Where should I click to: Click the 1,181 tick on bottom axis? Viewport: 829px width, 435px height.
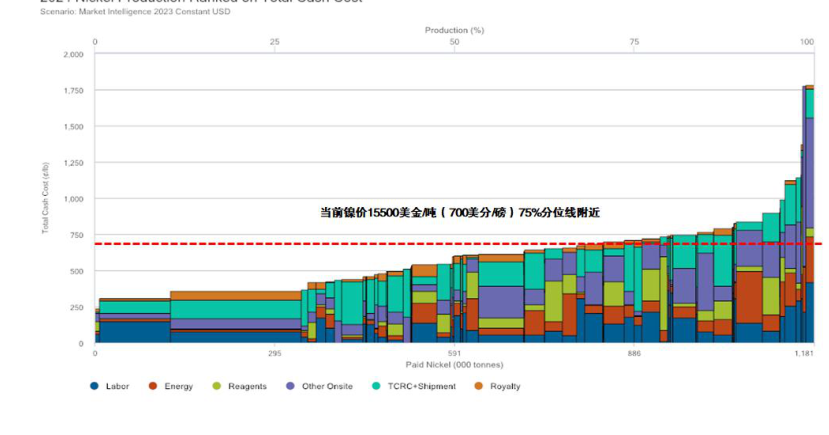805,353
